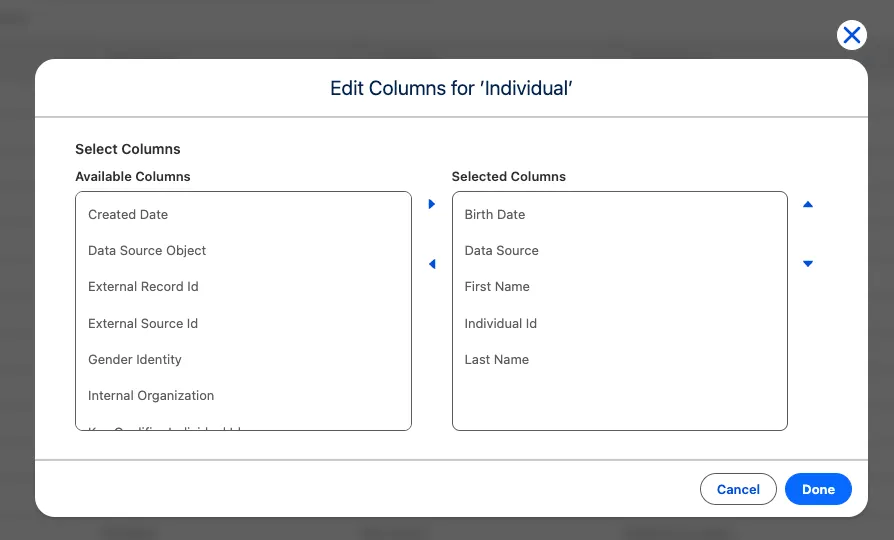Image resolution: width=894 pixels, height=540 pixels.
Task: Pick External Source Id column
Action: [143, 323]
